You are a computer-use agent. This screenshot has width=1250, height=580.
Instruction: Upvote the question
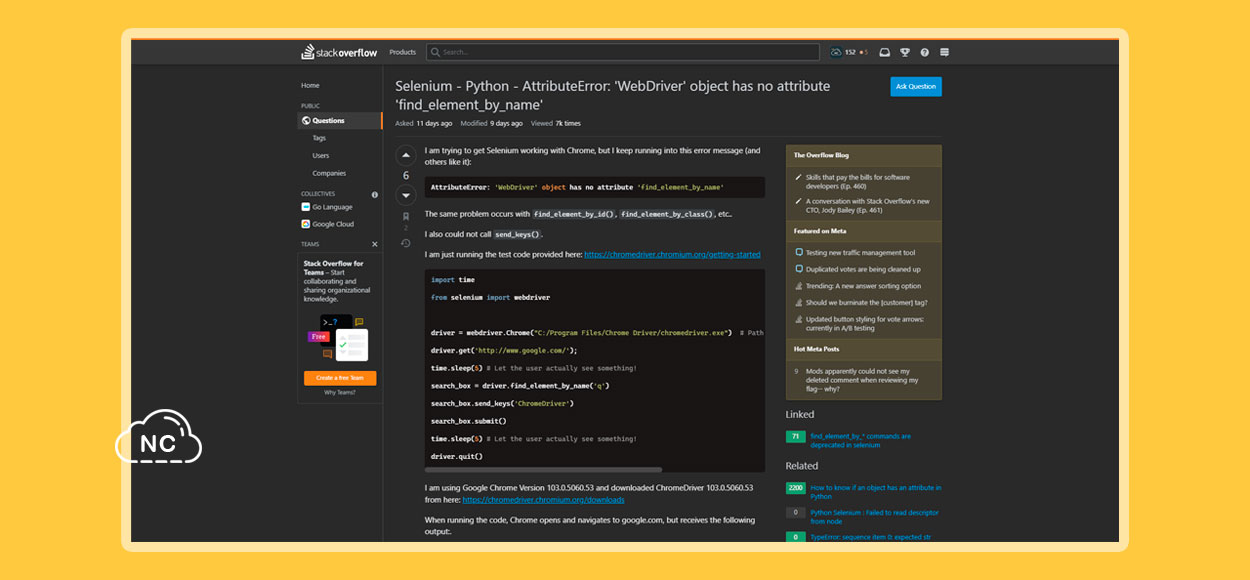pos(406,155)
